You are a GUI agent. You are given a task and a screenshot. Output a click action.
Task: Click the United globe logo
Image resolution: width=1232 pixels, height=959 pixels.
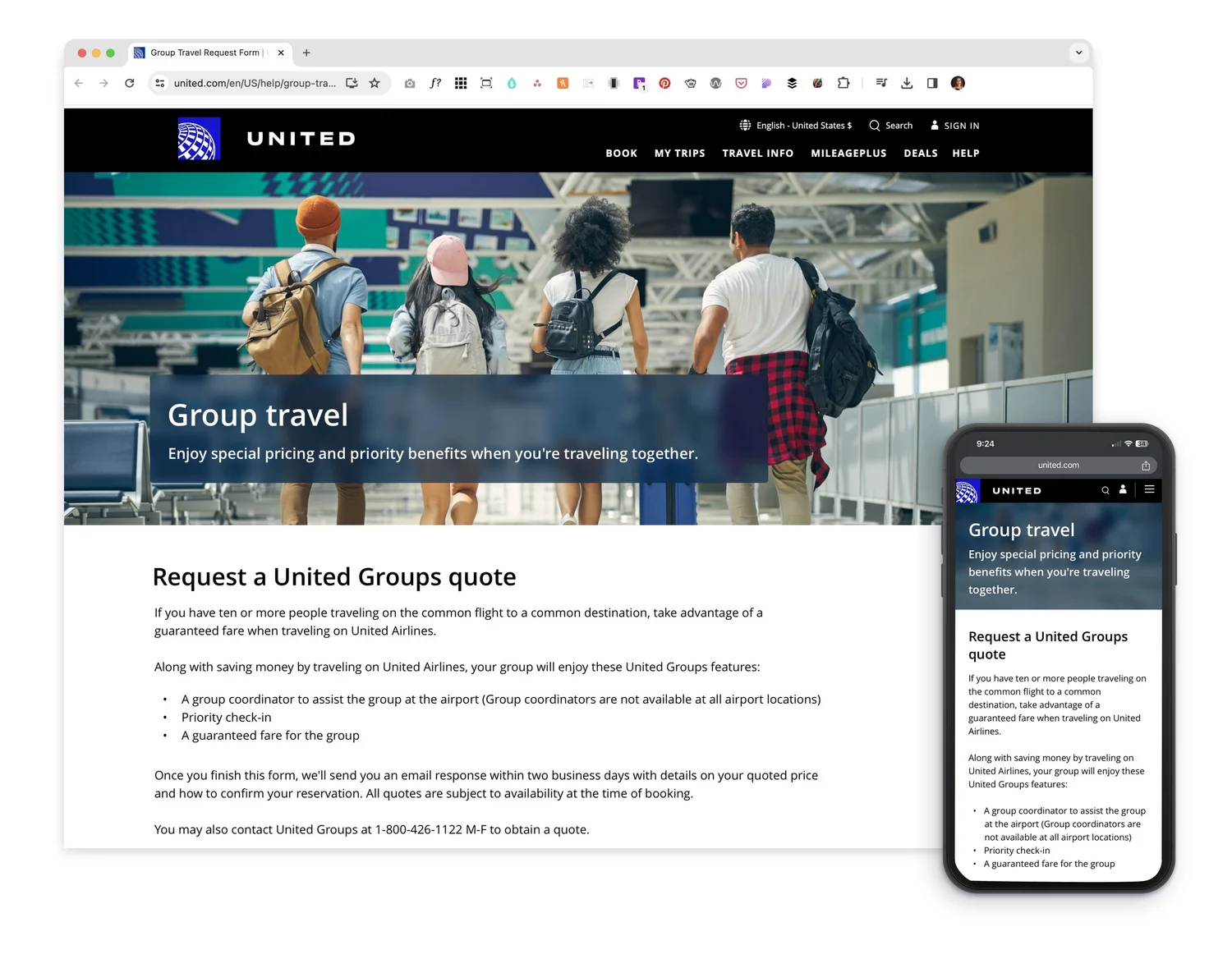[198, 138]
